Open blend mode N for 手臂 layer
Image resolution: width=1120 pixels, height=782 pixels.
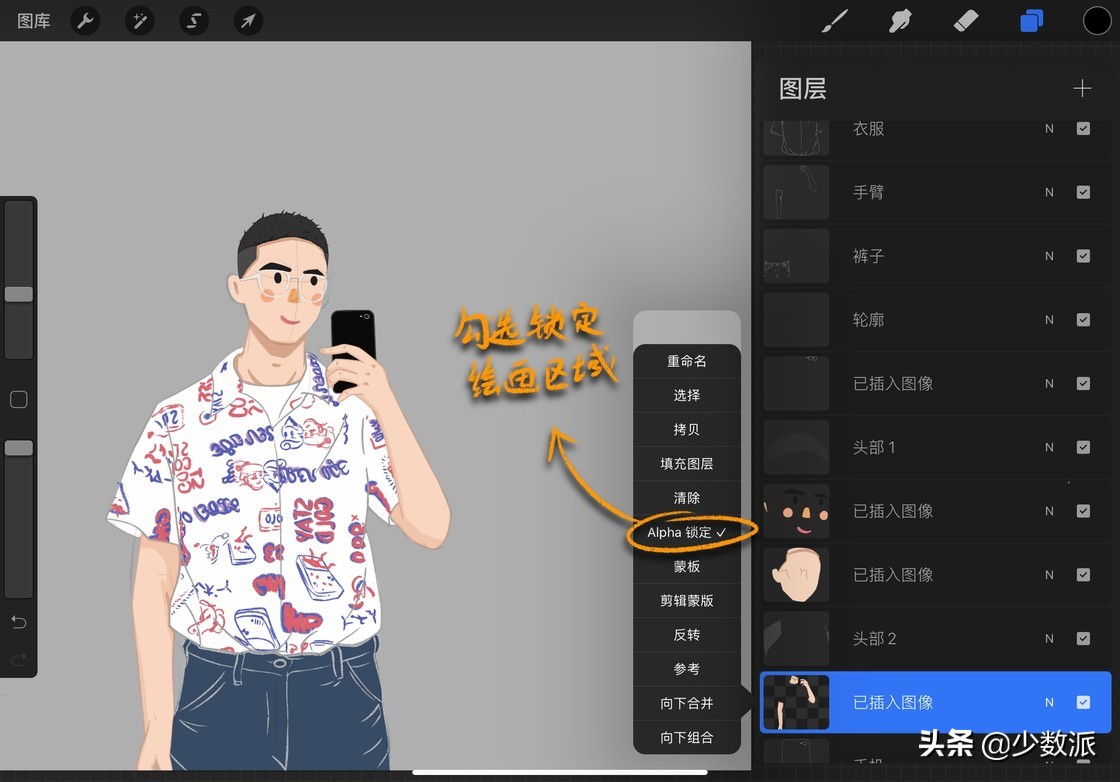pos(1048,192)
